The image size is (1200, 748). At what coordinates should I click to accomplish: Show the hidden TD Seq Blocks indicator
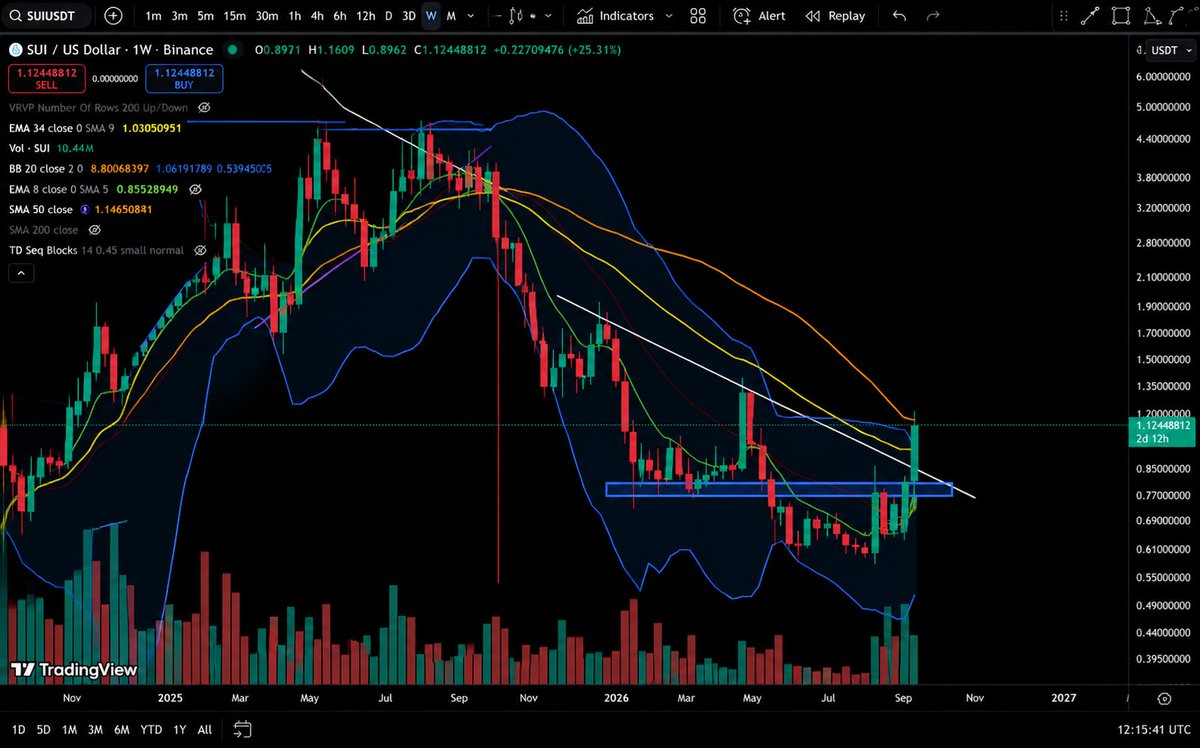point(200,250)
